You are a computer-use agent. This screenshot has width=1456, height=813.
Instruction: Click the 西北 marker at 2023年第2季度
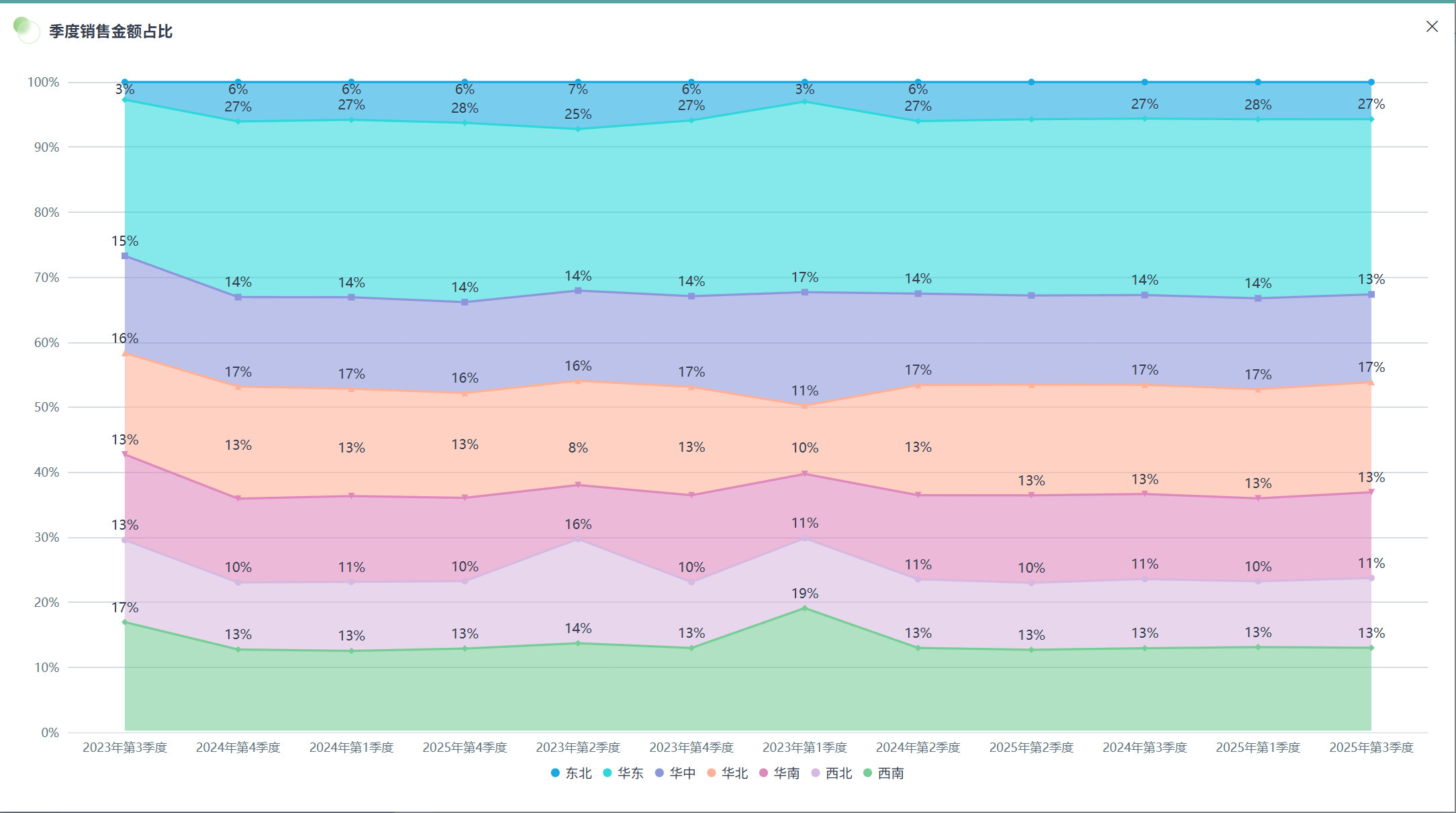click(578, 538)
